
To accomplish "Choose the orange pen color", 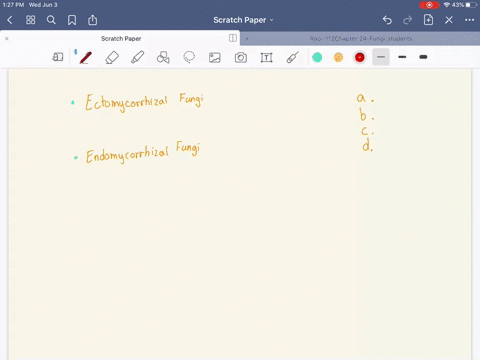I will (x=338, y=57).
